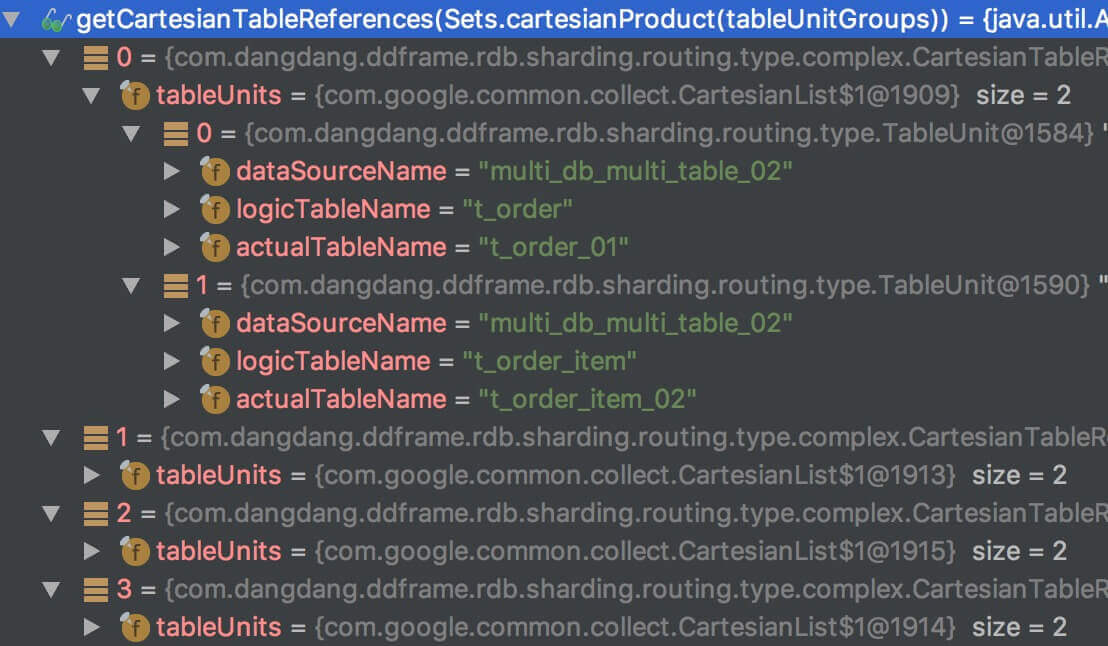Select element 2 CartesianTableReference row

(600, 513)
